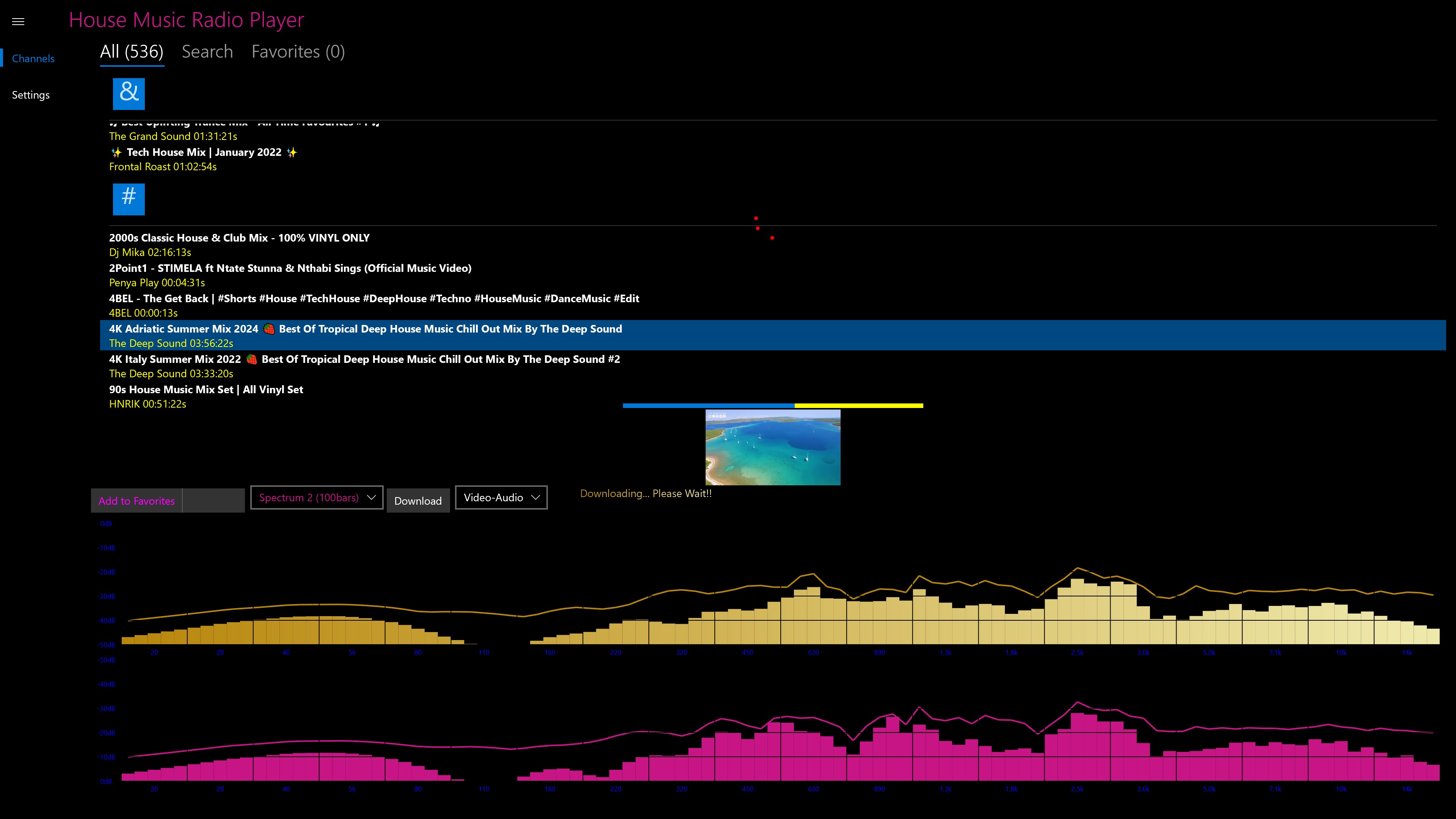Open the Favorites (0) tab
1456x819 pixels.
pyautogui.click(x=298, y=52)
